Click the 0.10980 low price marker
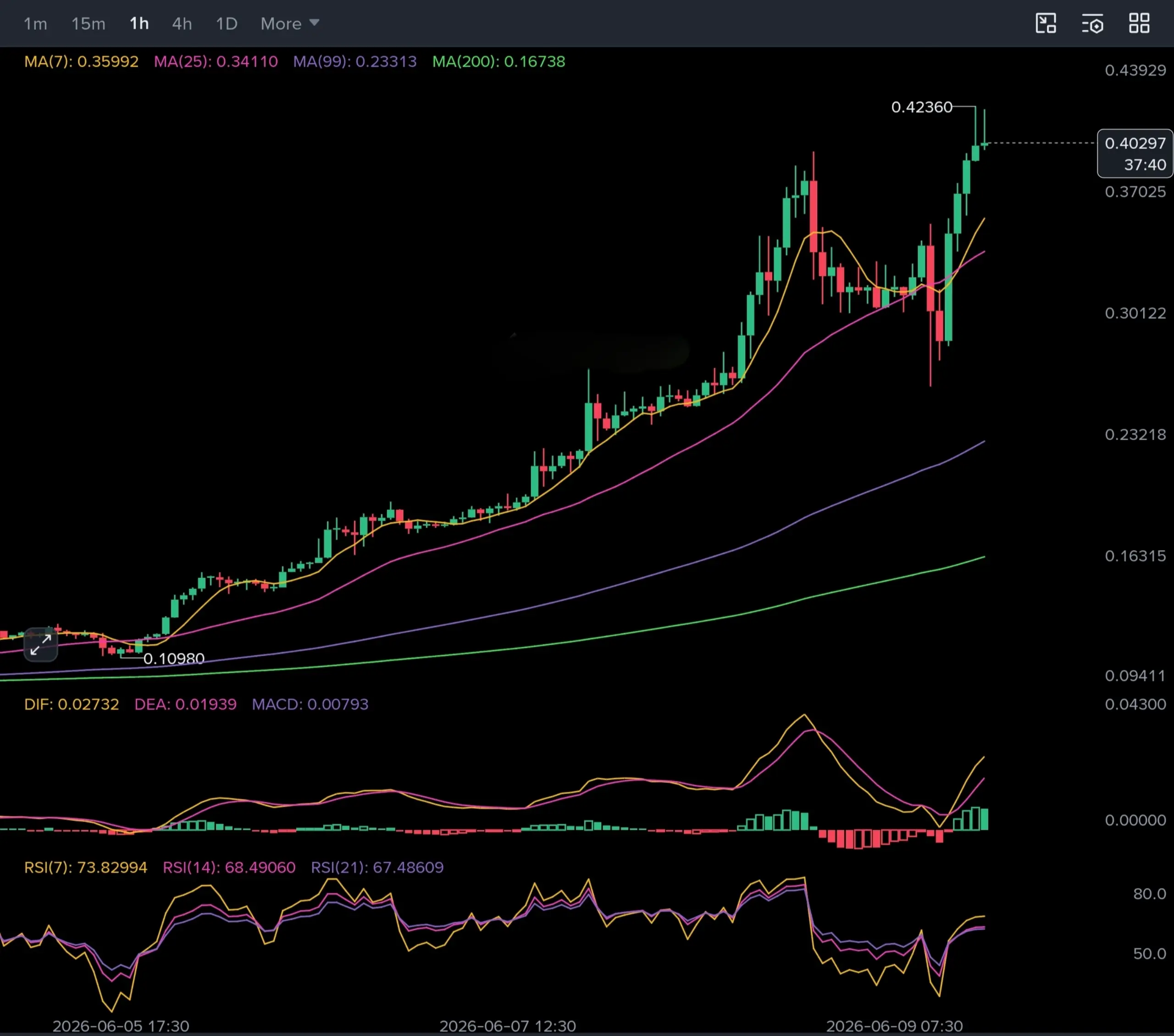Screen dimensions: 1174x1036 [173, 658]
